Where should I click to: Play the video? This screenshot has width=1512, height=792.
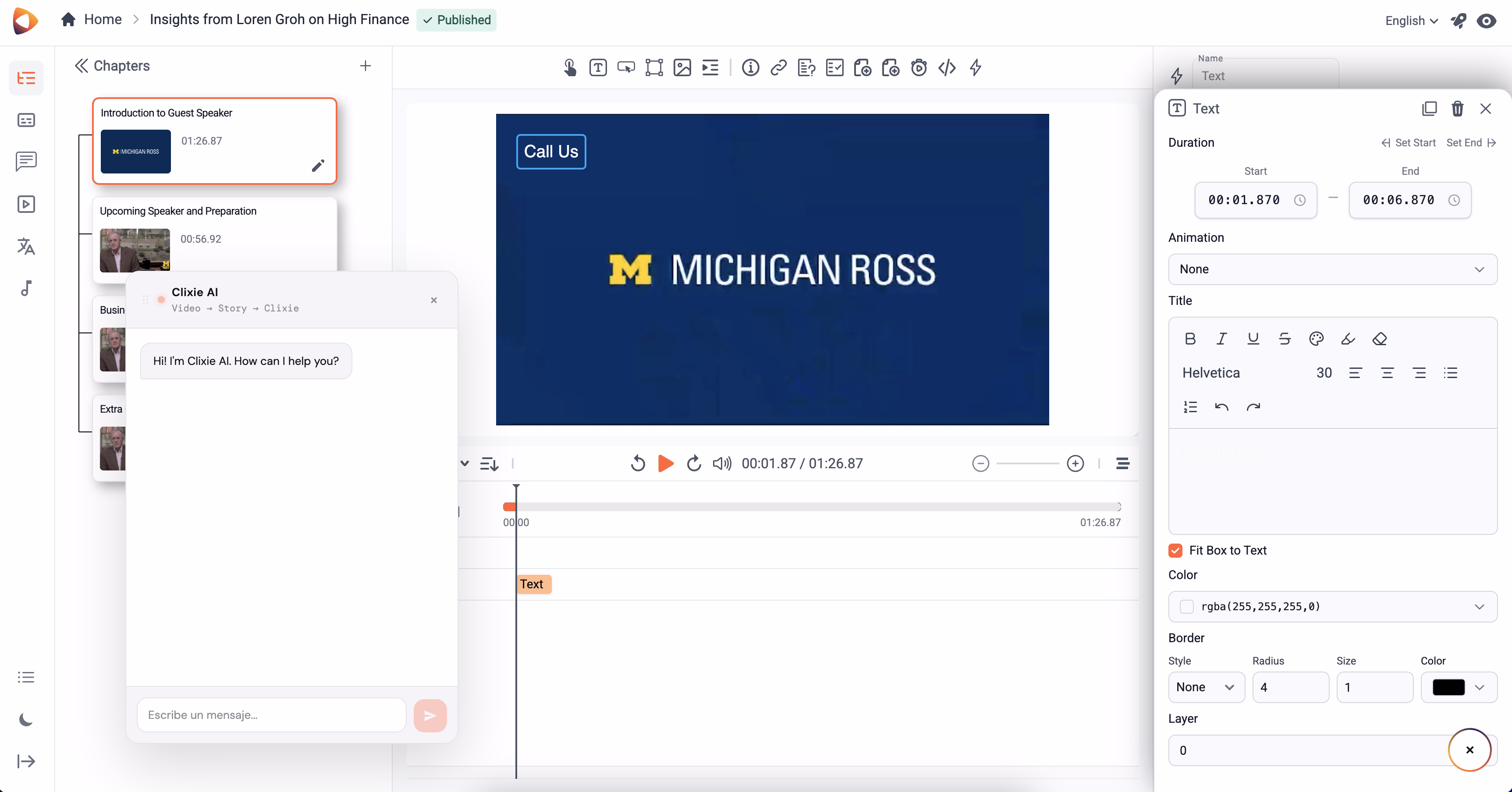coord(666,463)
